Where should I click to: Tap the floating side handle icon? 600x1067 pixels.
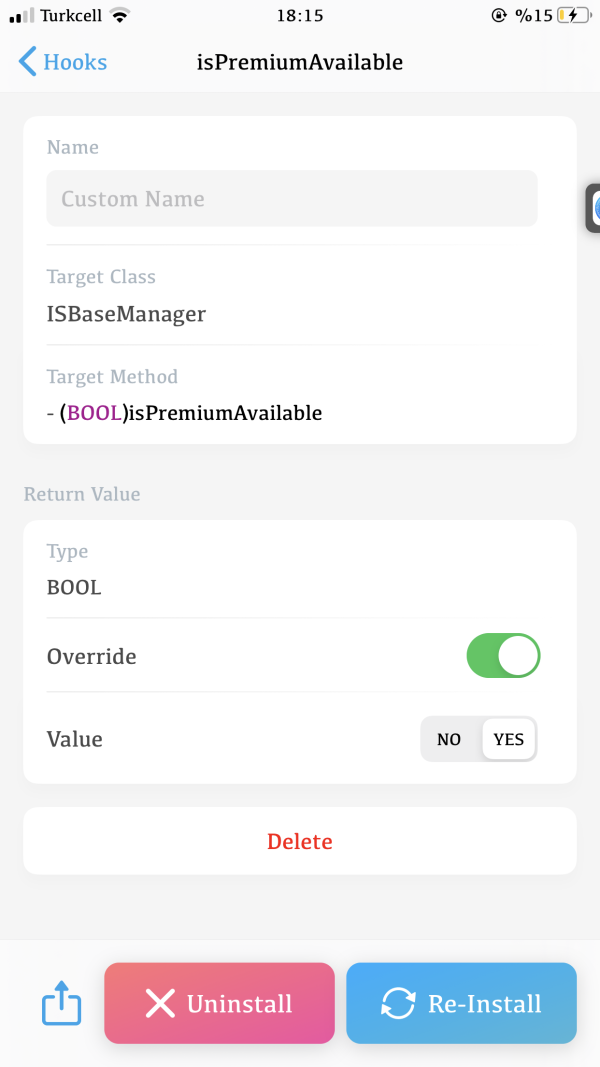pyautogui.click(x=594, y=208)
